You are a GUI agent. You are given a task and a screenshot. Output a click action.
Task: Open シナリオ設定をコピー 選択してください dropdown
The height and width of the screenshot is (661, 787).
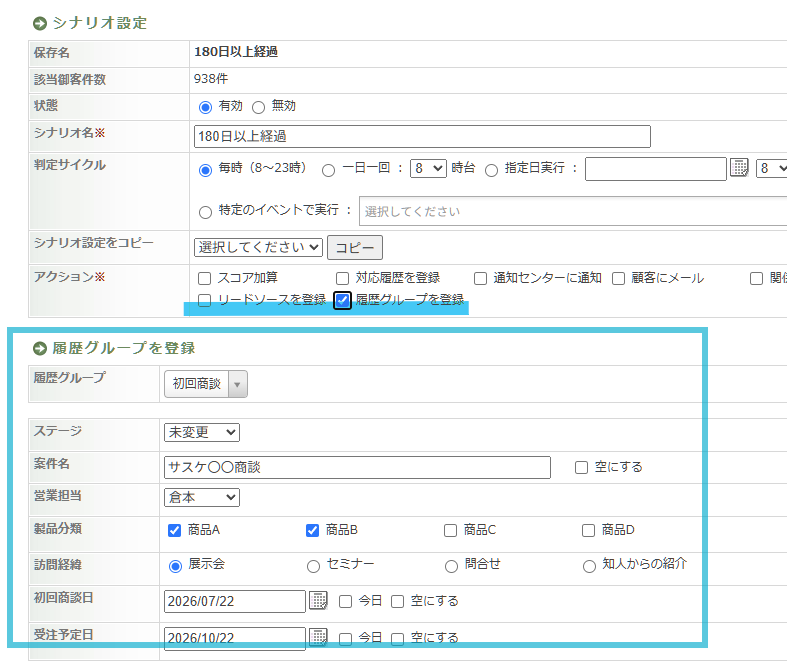pos(258,247)
